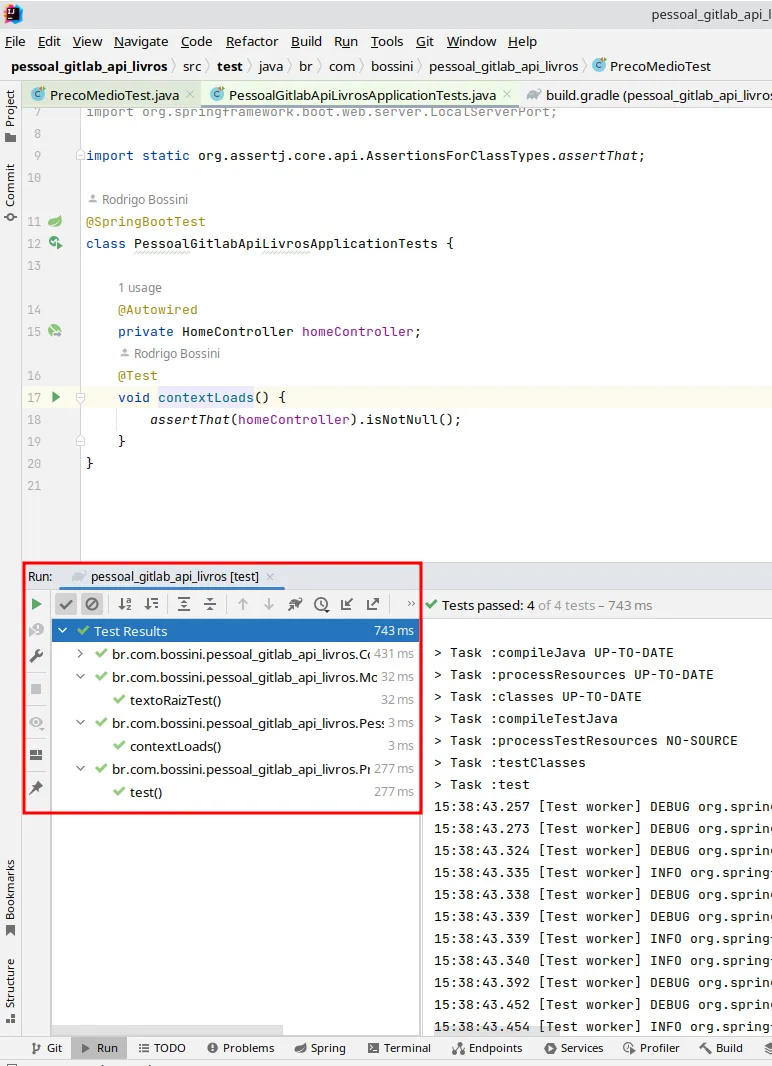The image size is (772, 1066).
Task: Open the Endpoints tool window
Action: click(x=487, y=1048)
